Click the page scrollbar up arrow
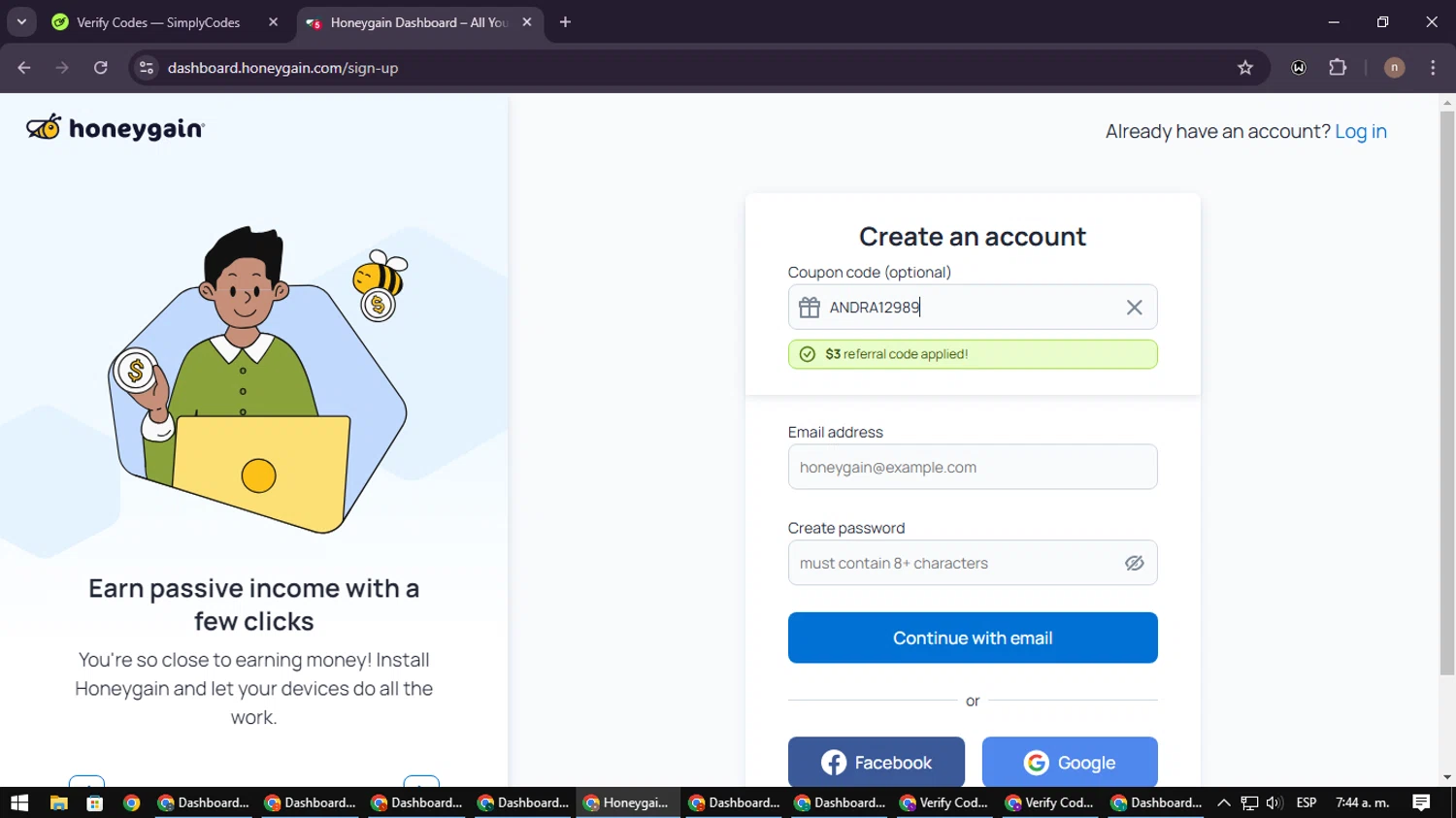The width and height of the screenshot is (1456, 818). [x=1447, y=102]
